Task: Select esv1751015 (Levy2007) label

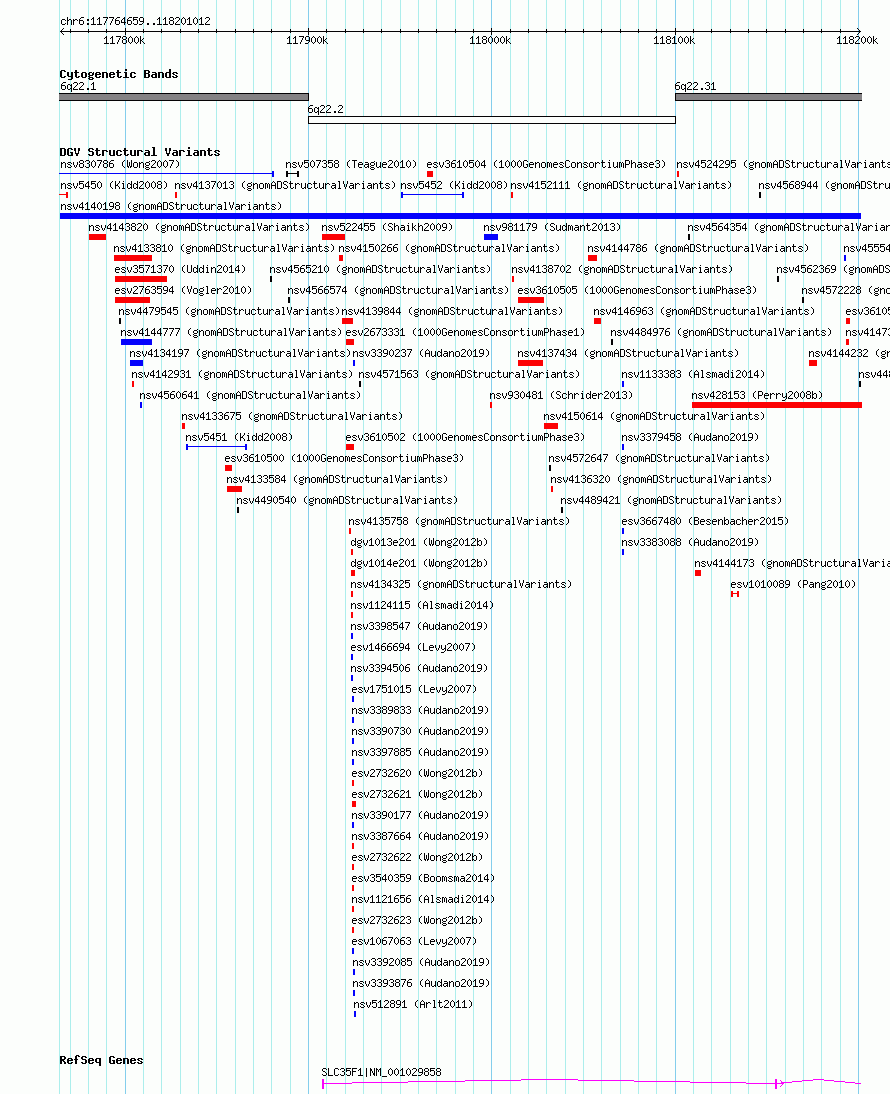Action: 414,689
